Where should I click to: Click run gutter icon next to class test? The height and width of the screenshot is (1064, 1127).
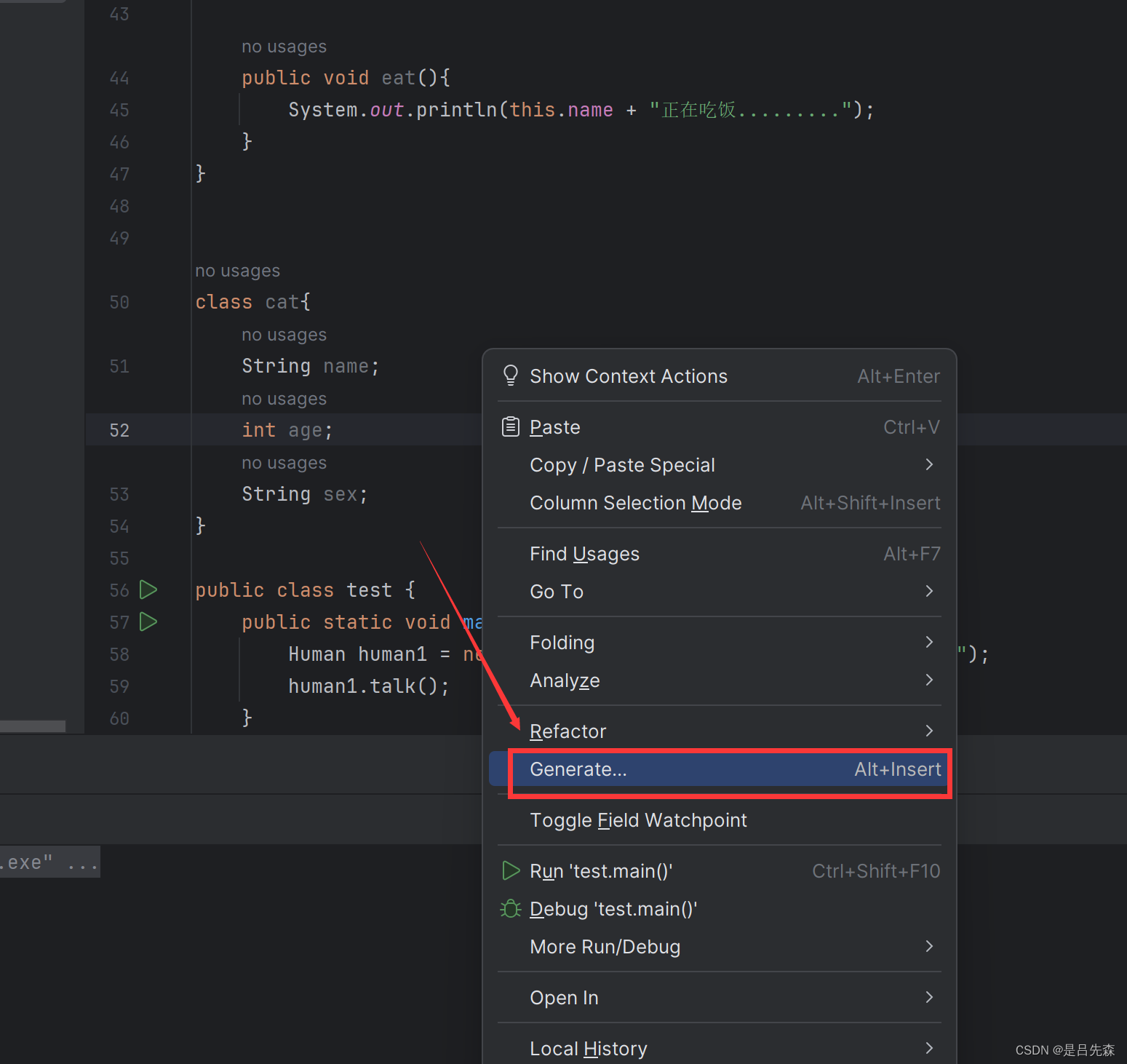(148, 589)
